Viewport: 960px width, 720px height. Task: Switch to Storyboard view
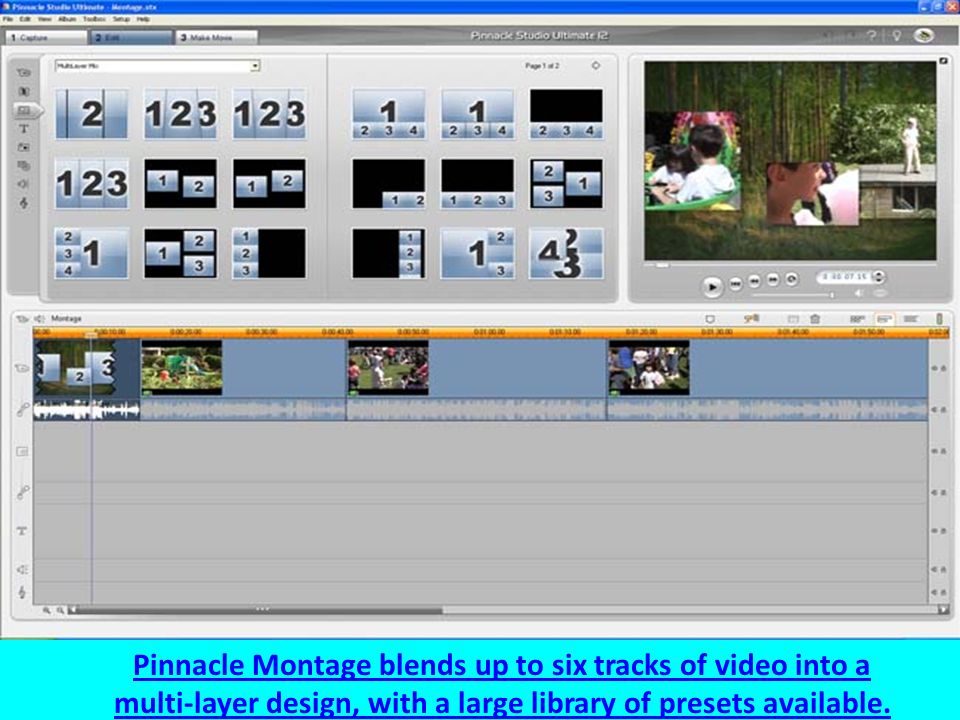point(857,319)
